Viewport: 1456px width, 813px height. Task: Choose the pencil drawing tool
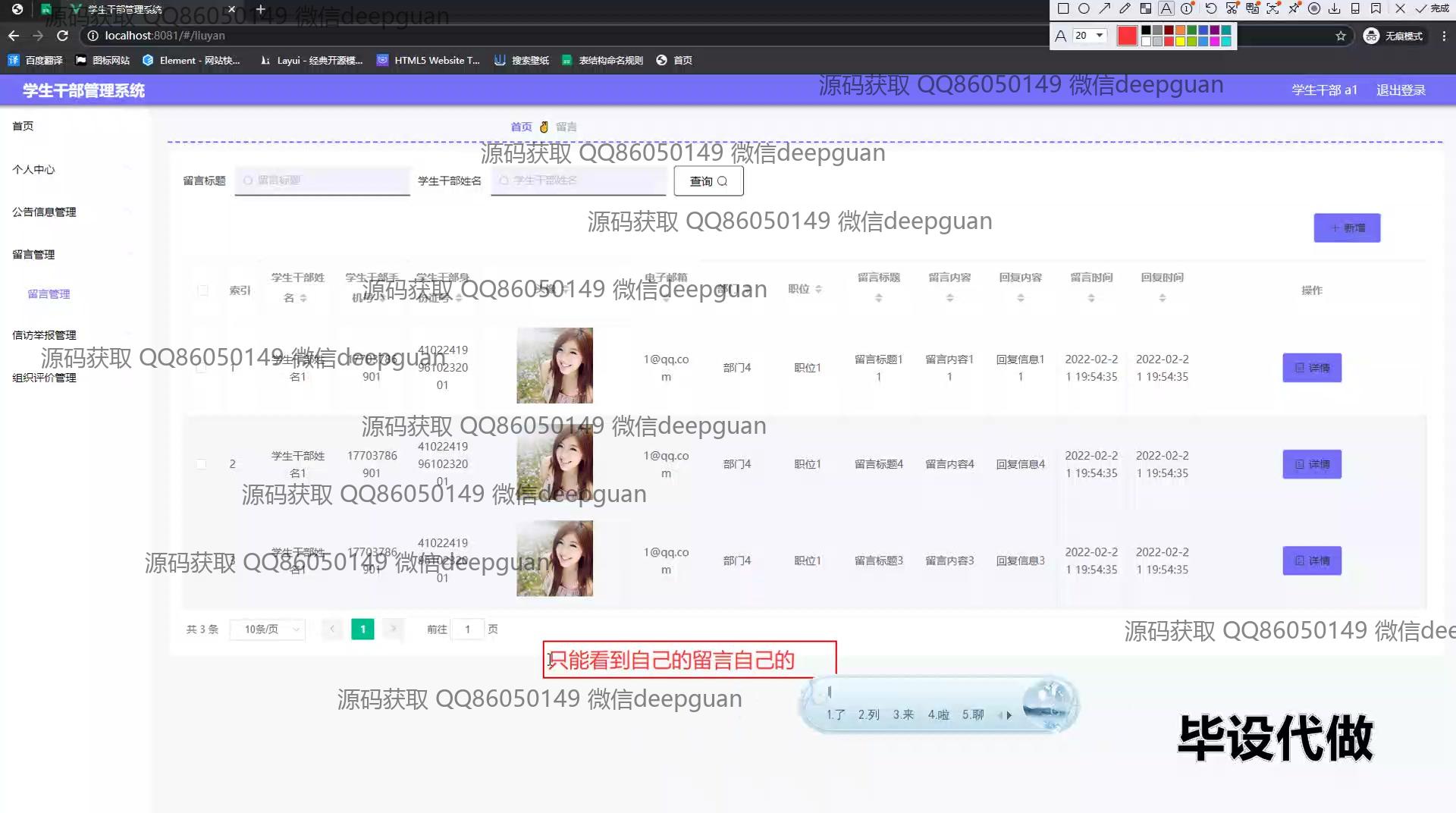(x=1125, y=9)
